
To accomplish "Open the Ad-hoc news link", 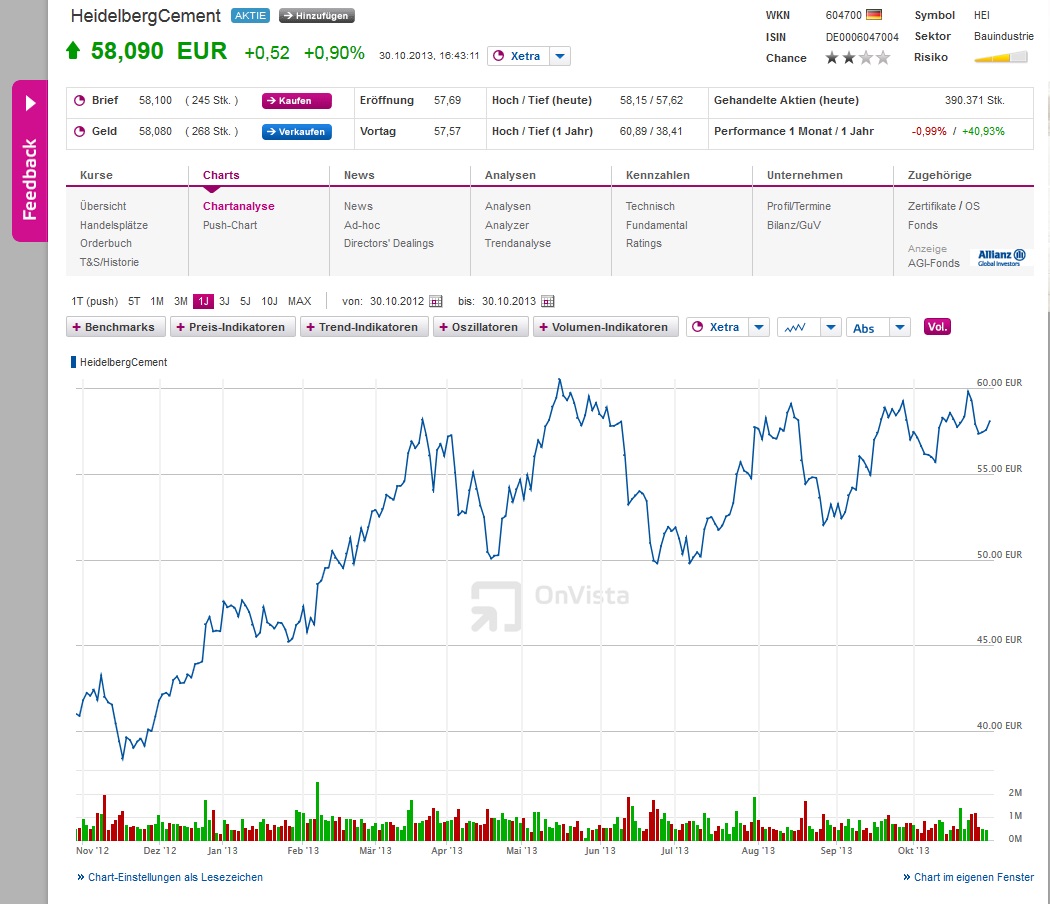I will 362,225.
